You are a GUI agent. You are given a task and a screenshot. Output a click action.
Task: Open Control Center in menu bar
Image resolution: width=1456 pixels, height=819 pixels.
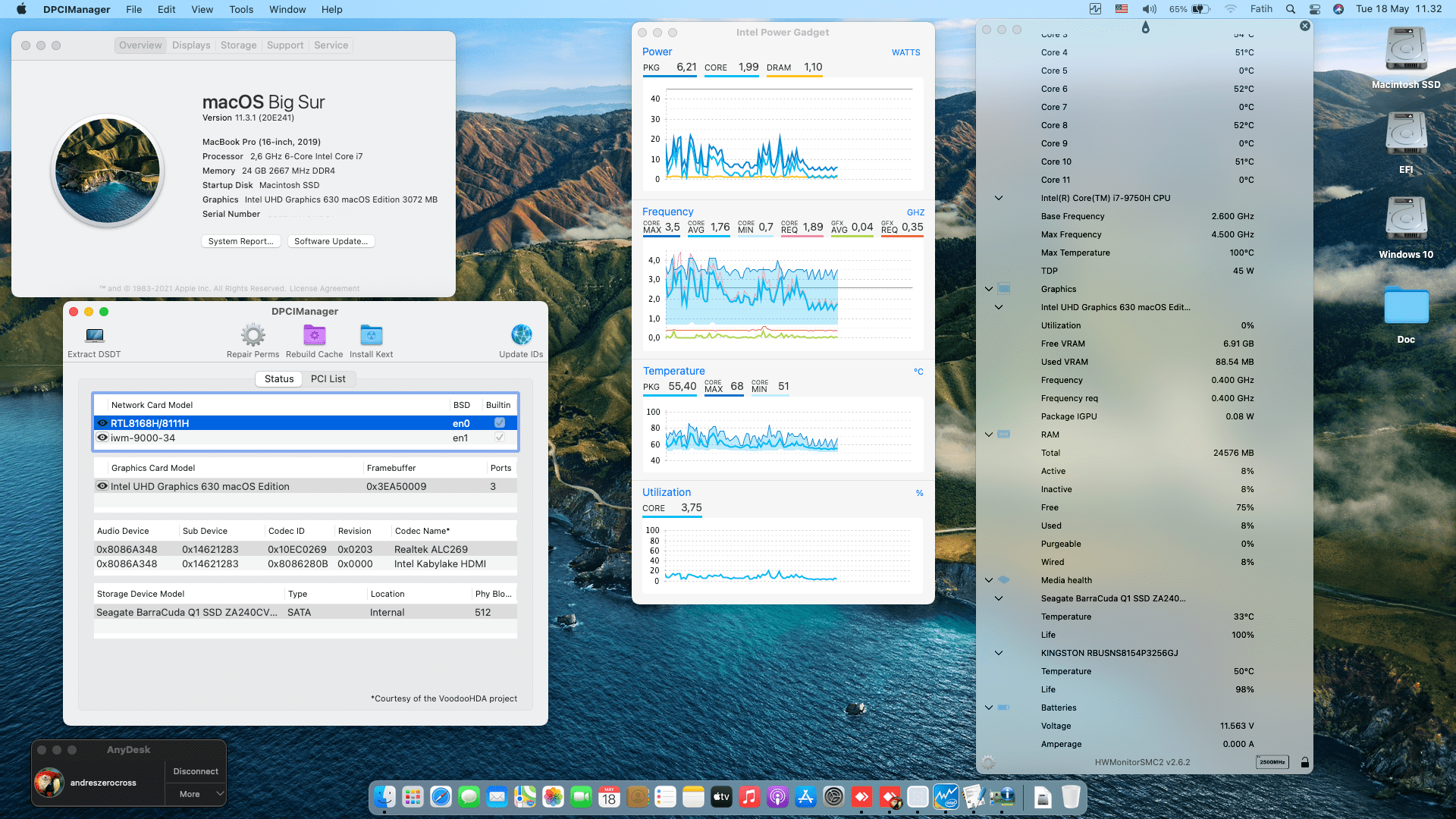pyautogui.click(x=1315, y=9)
